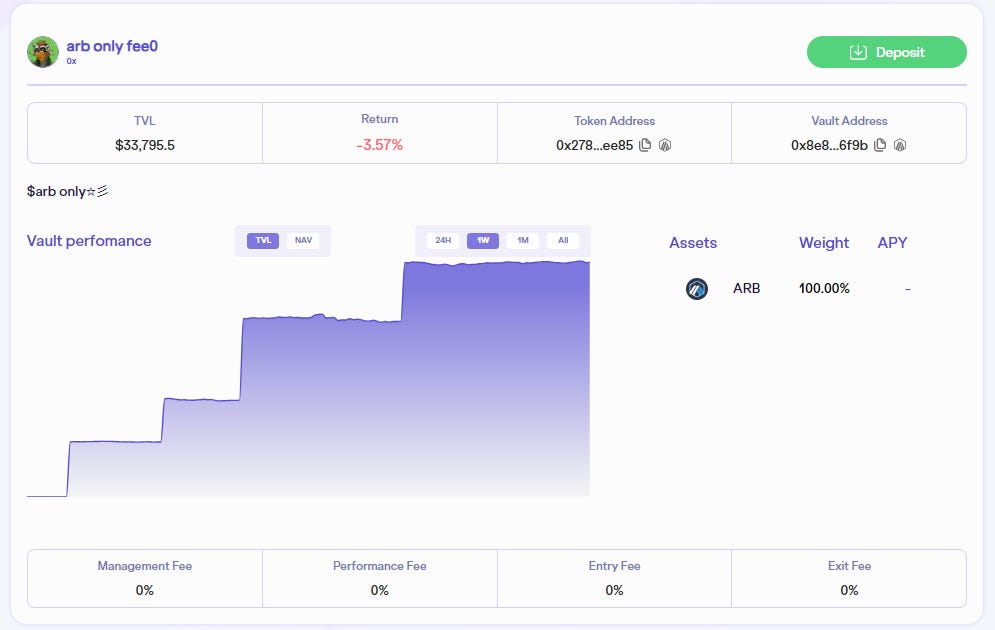This screenshot has width=995, height=630.
Task: Click the ARB asset name
Action: 746,289
